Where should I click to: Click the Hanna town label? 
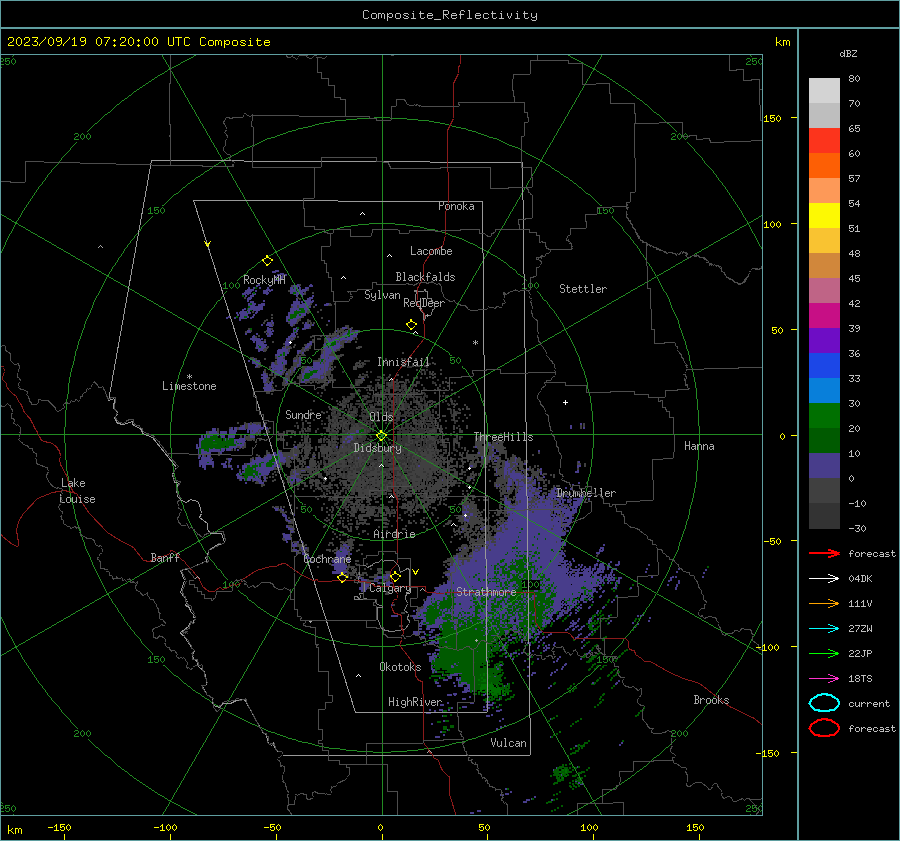click(699, 446)
